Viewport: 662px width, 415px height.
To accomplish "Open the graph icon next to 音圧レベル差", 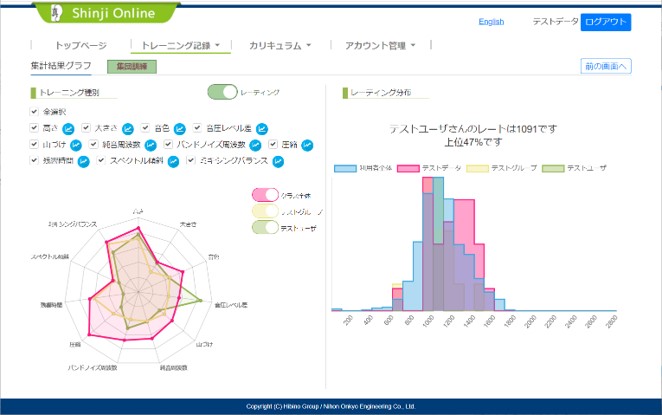I will coord(262,129).
